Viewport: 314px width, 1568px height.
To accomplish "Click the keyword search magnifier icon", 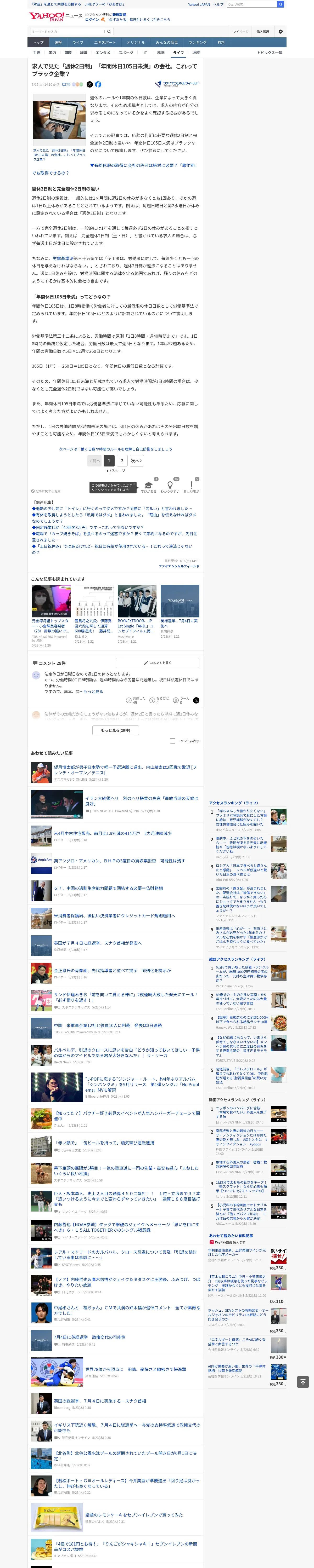I will 109,32.
